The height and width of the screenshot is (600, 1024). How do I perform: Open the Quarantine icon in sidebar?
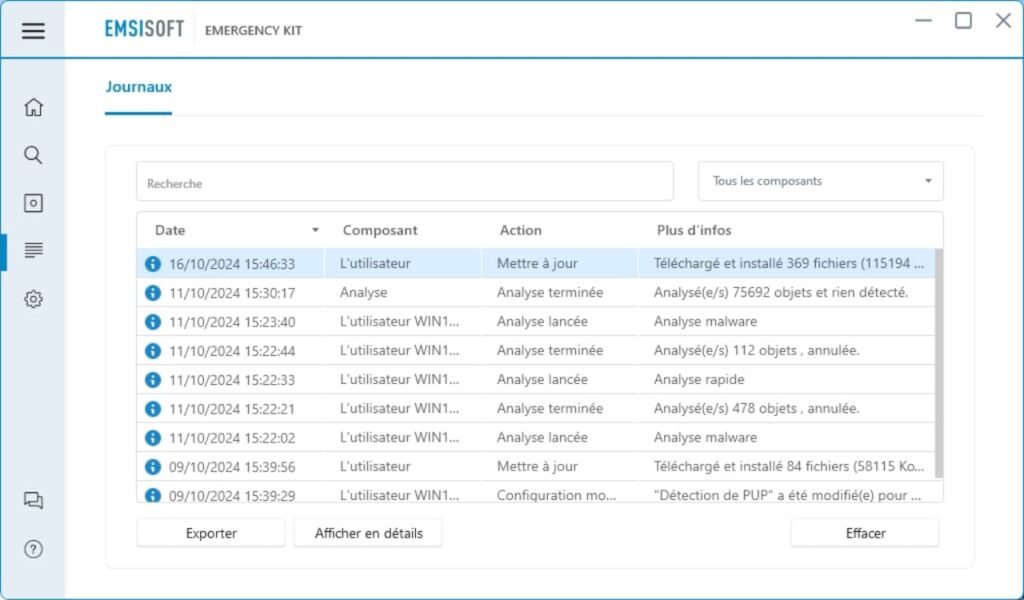[x=33, y=203]
